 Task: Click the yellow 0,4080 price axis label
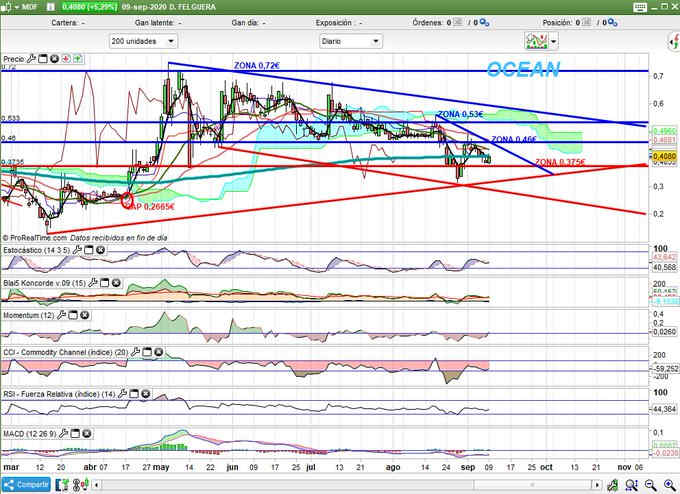tap(664, 156)
